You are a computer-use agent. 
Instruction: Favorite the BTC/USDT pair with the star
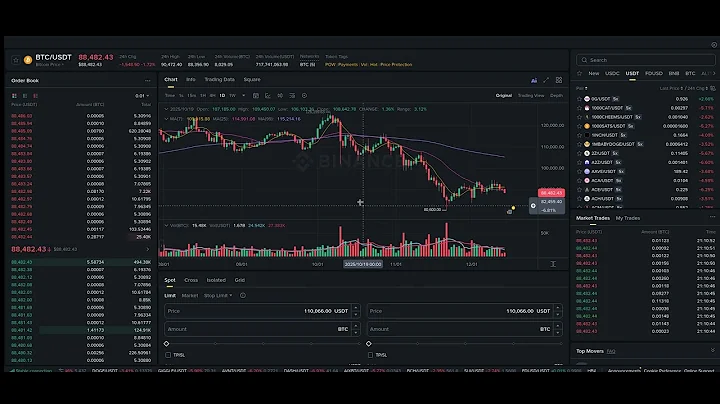click(16, 60)
